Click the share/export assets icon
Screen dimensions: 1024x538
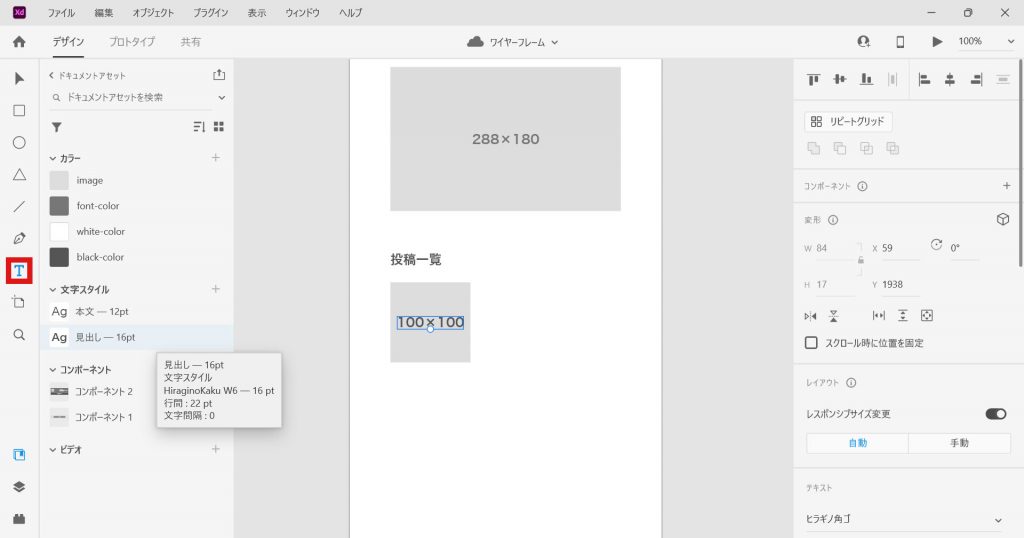tap(219, 75)
